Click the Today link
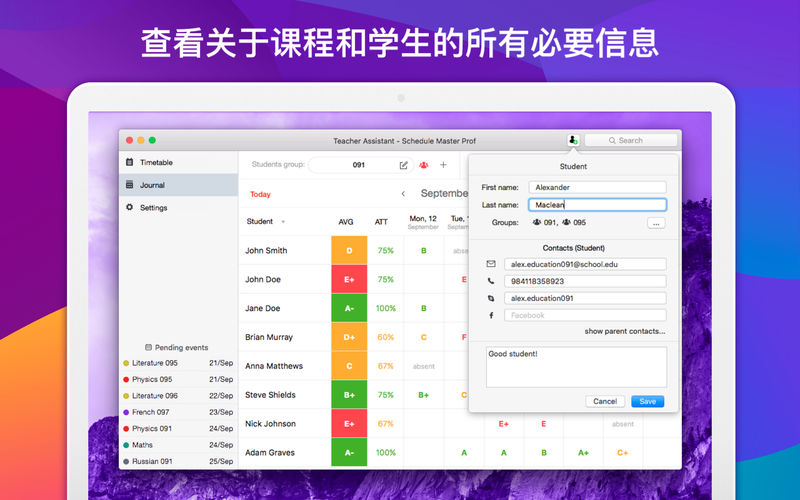 [260, 194]
